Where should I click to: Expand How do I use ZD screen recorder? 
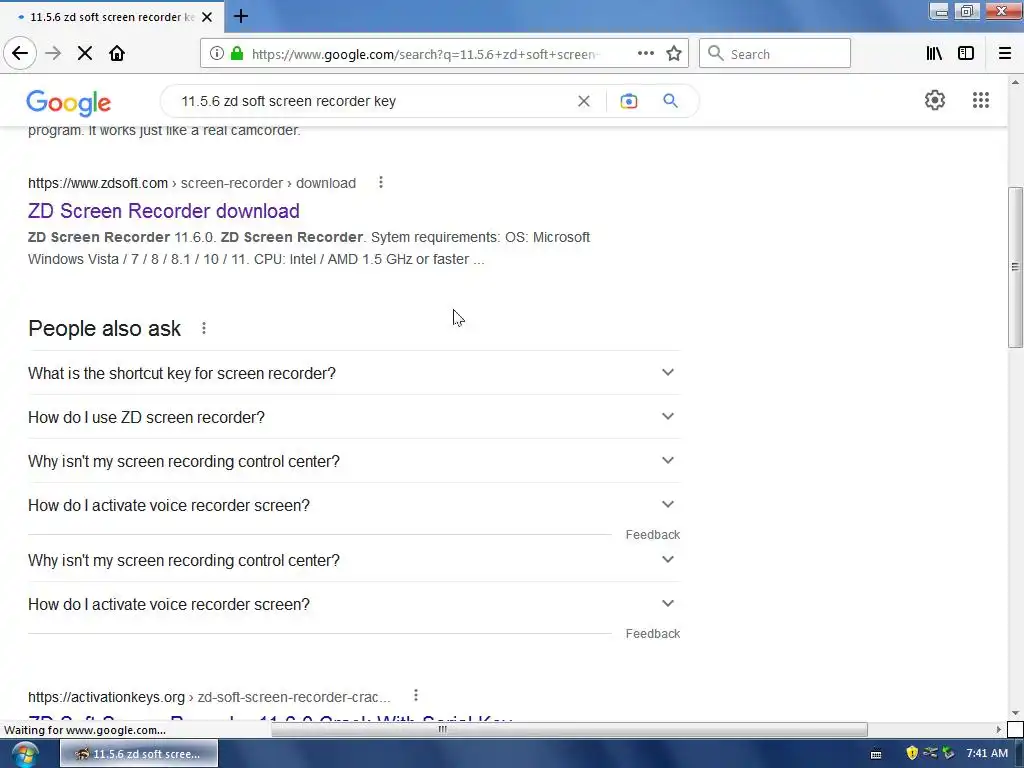tap(354, 417)
